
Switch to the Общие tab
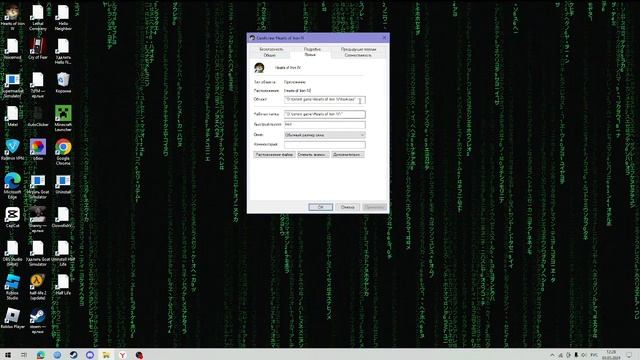pos(269,55)
